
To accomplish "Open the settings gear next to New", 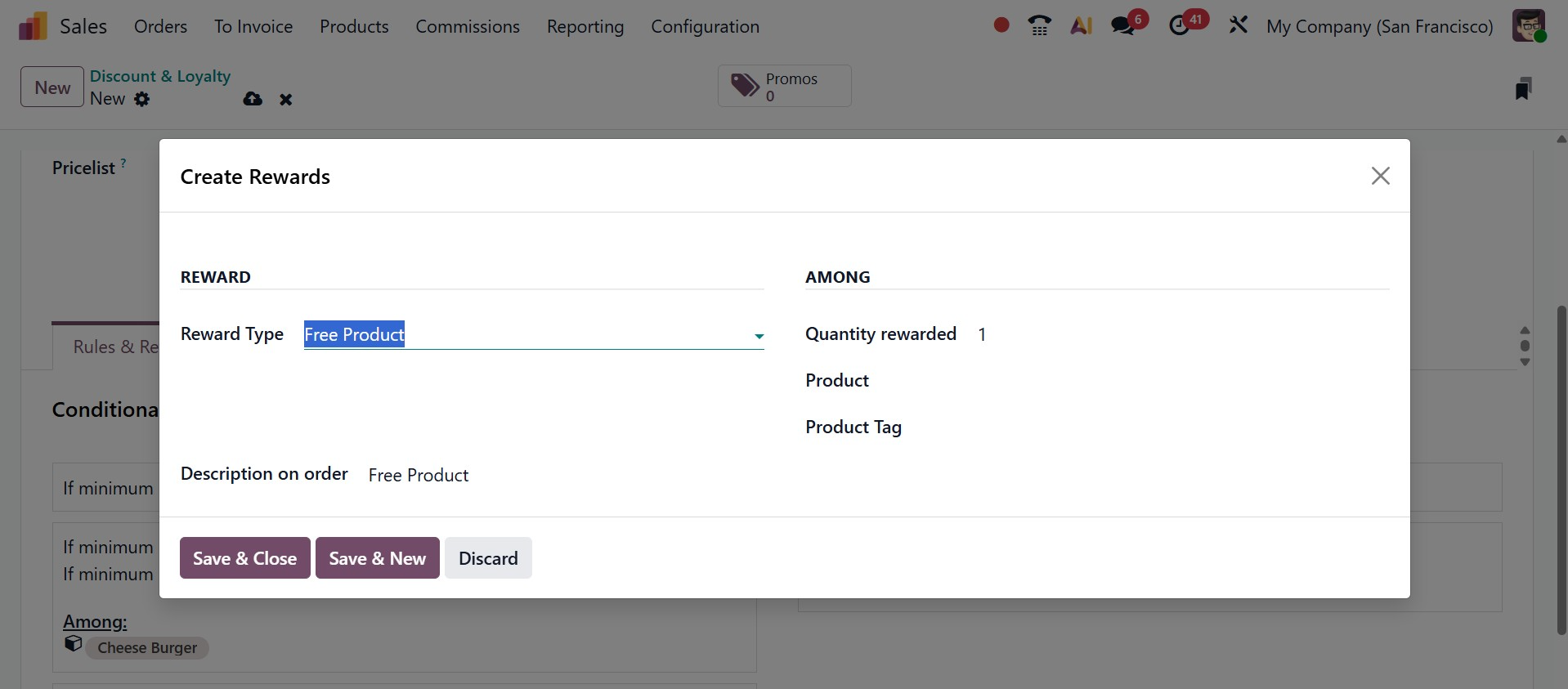I will tap(142, 99).
